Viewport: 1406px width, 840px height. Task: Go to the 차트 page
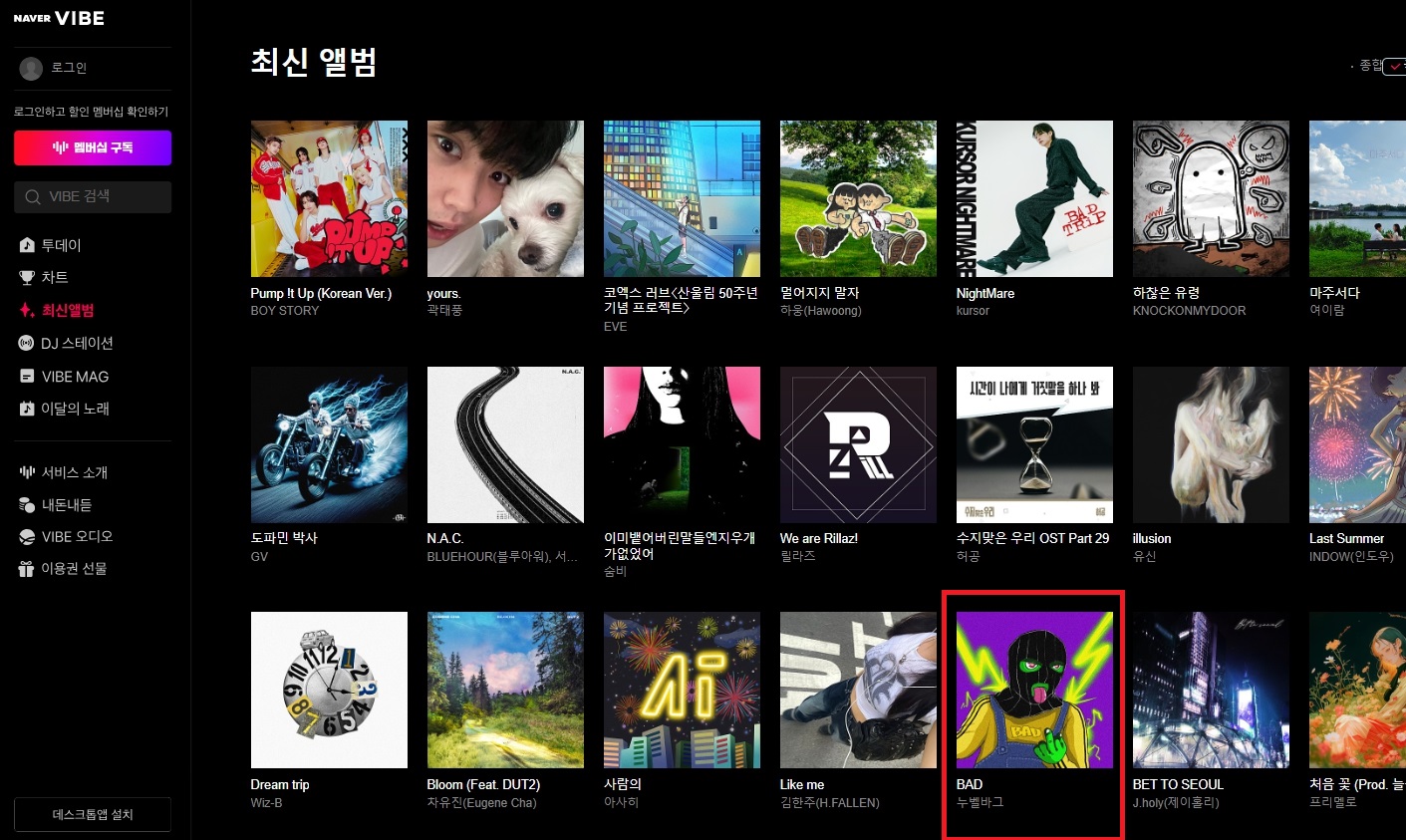pyautogui.click(x=55, y=278)
